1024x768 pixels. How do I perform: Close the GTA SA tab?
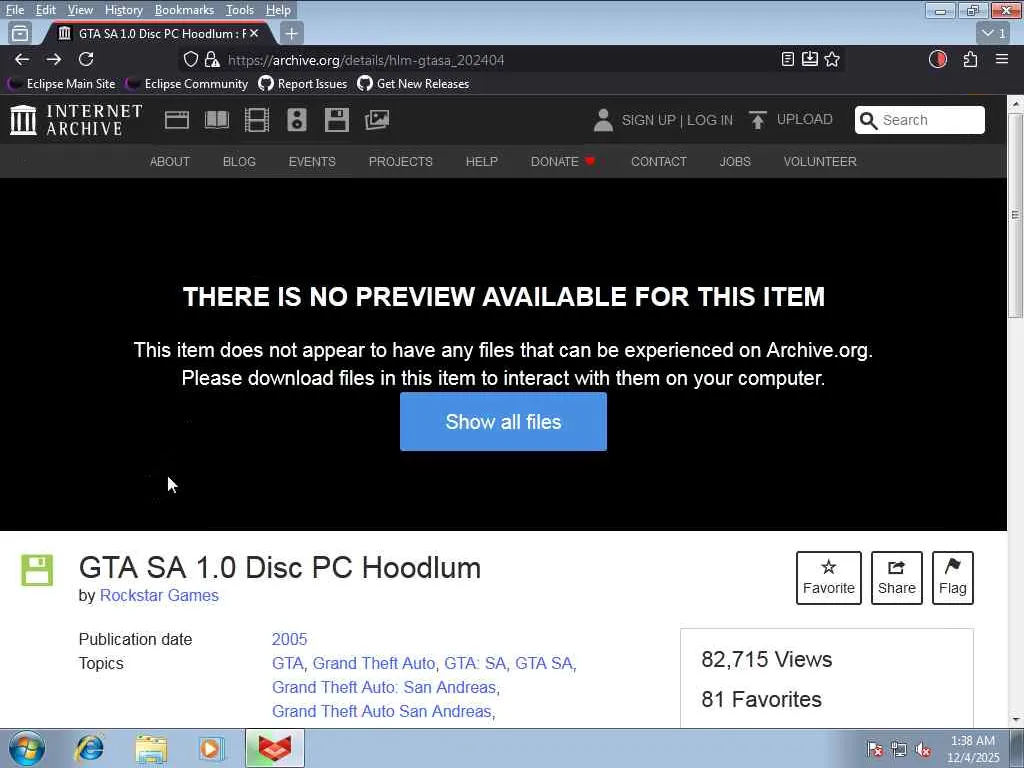tap(254, 33)
